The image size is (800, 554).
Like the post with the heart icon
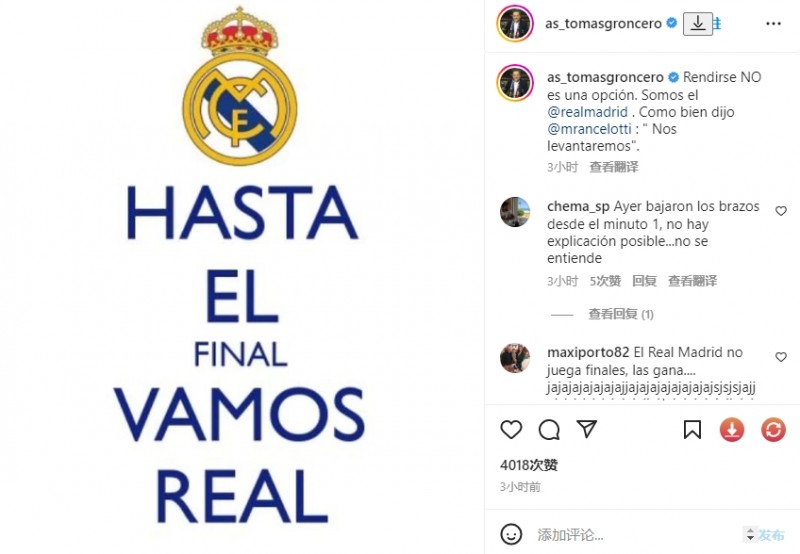[x=511, y=430]
